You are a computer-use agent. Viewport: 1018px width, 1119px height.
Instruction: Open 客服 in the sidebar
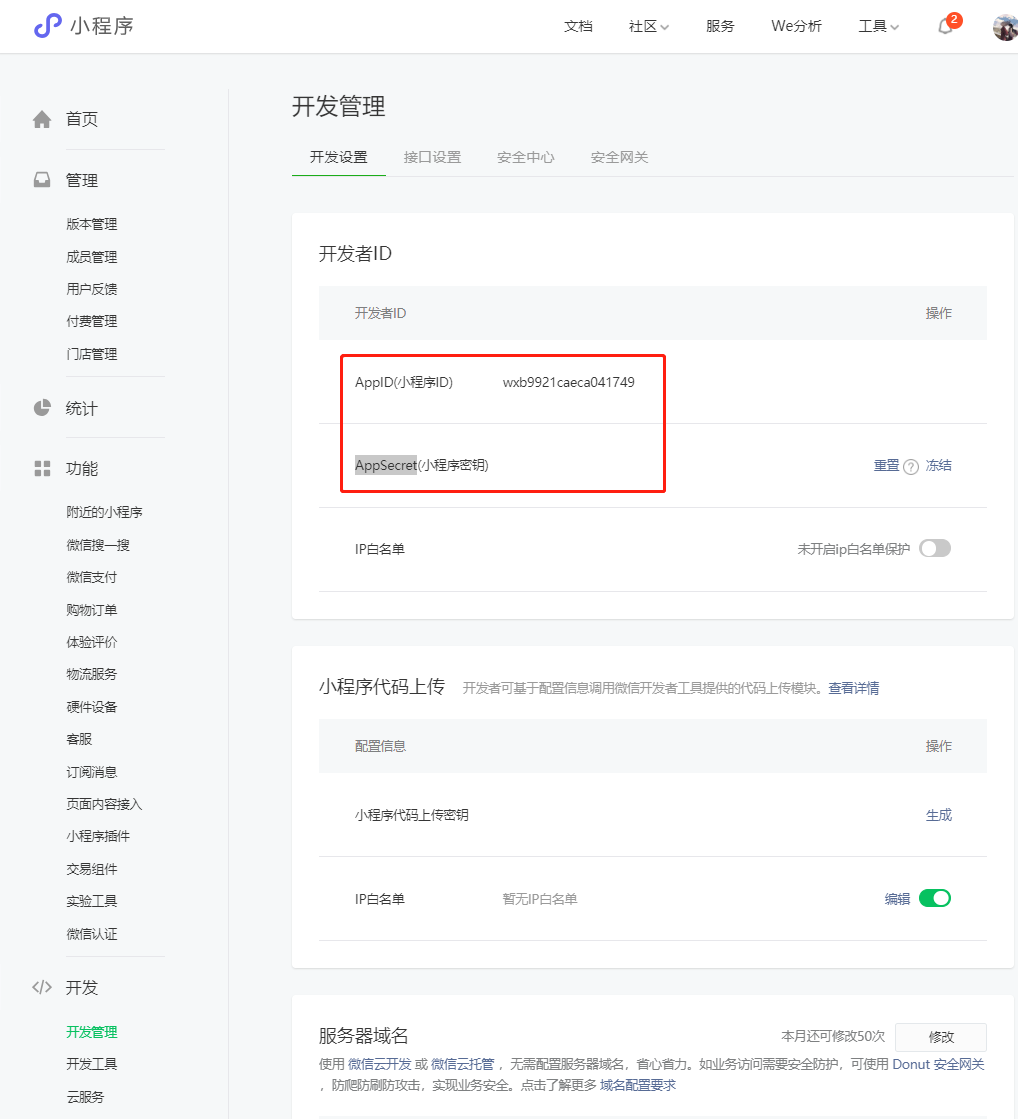point(79,739)
